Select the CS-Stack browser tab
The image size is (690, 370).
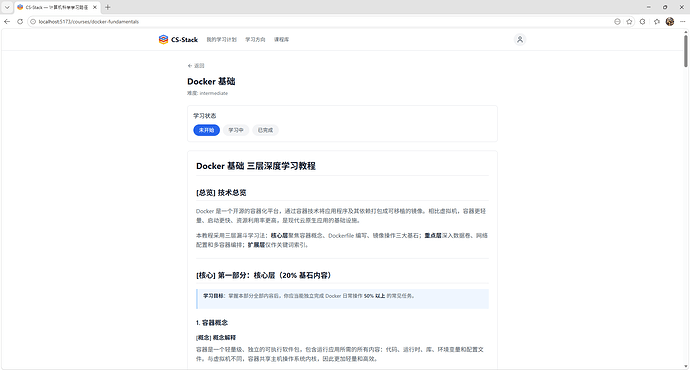(57, 7)
